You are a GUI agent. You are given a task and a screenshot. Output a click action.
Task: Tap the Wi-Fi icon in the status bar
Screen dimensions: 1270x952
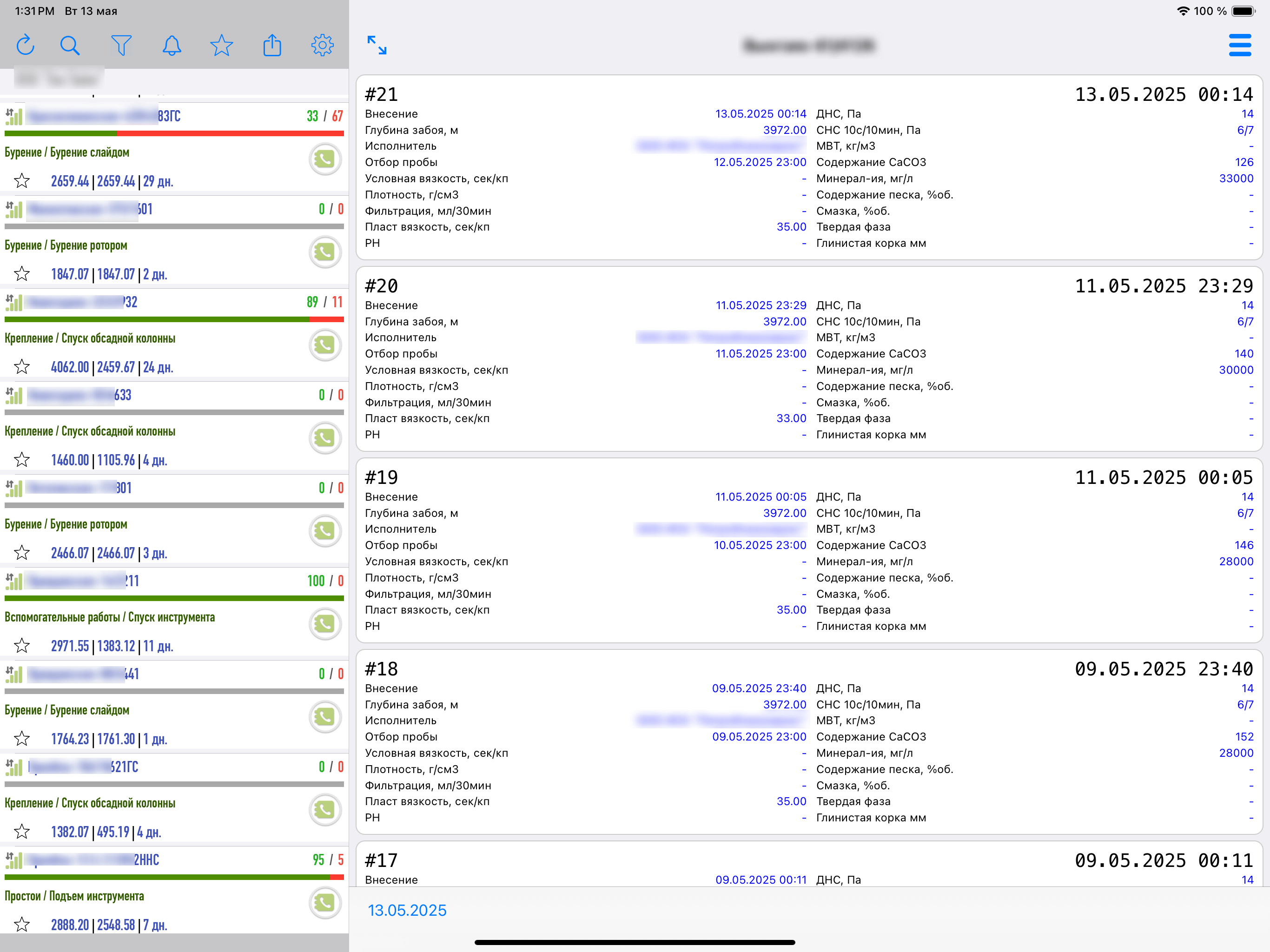click(x=1183, y=11)
